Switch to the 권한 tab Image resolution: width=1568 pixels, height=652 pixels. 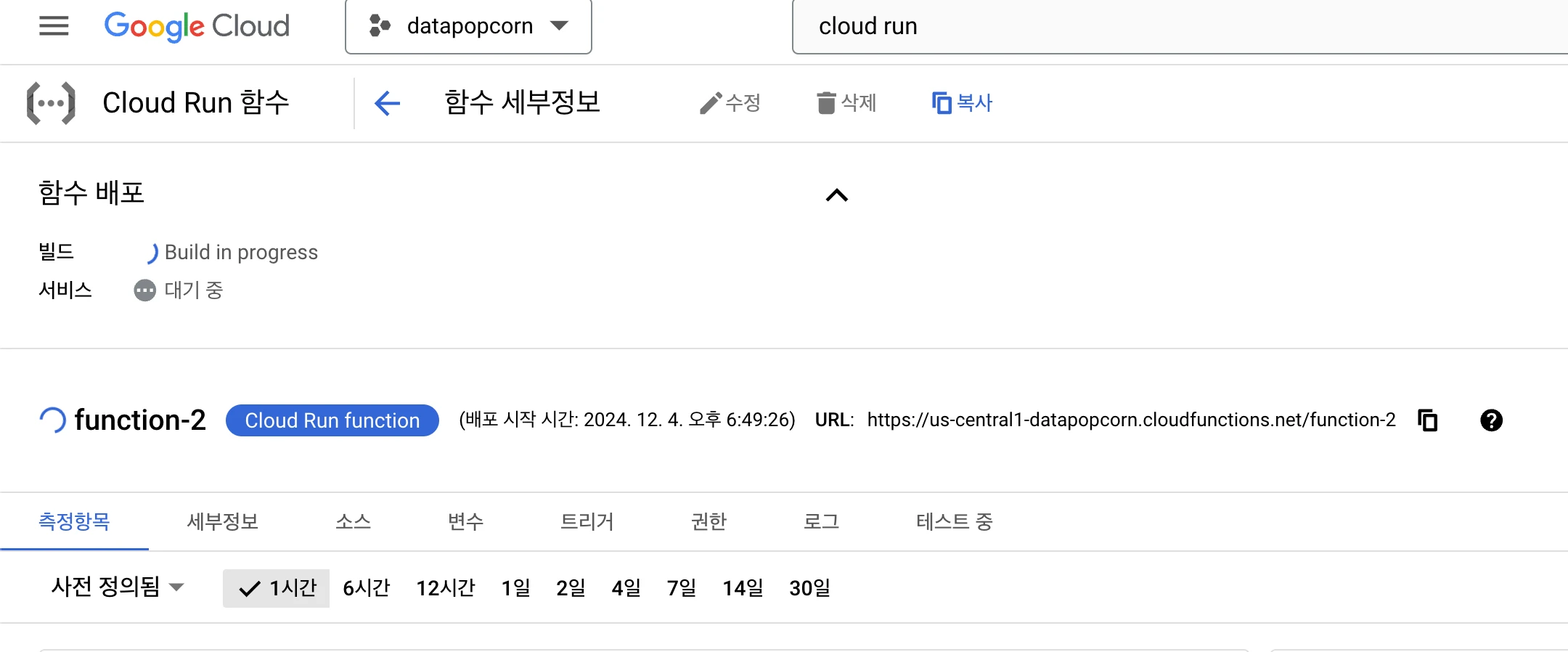coord(709,521)
